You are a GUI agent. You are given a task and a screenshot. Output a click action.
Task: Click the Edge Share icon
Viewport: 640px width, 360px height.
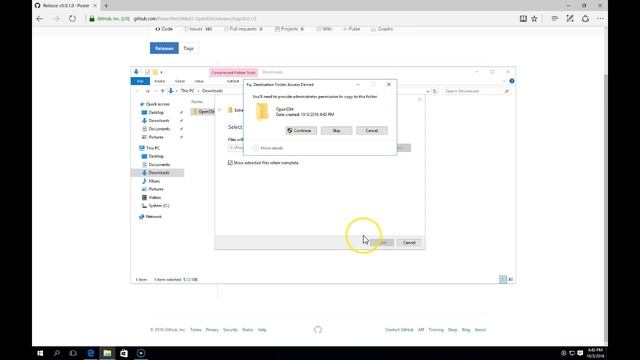[x=585, y=19]
